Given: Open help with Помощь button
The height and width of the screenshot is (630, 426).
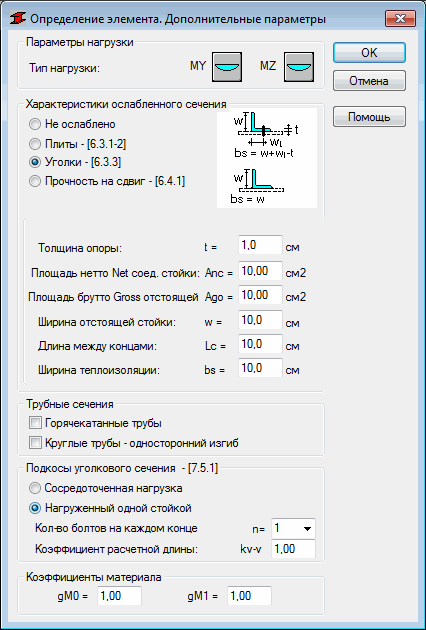Looking at the screenshot, I should [369, 117].
